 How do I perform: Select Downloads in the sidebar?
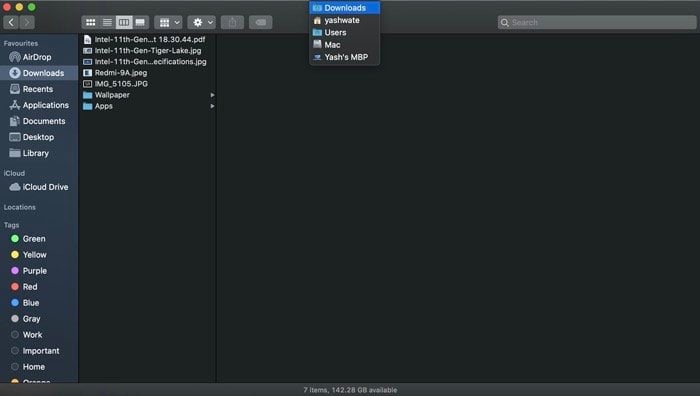(x=39, y=73)
